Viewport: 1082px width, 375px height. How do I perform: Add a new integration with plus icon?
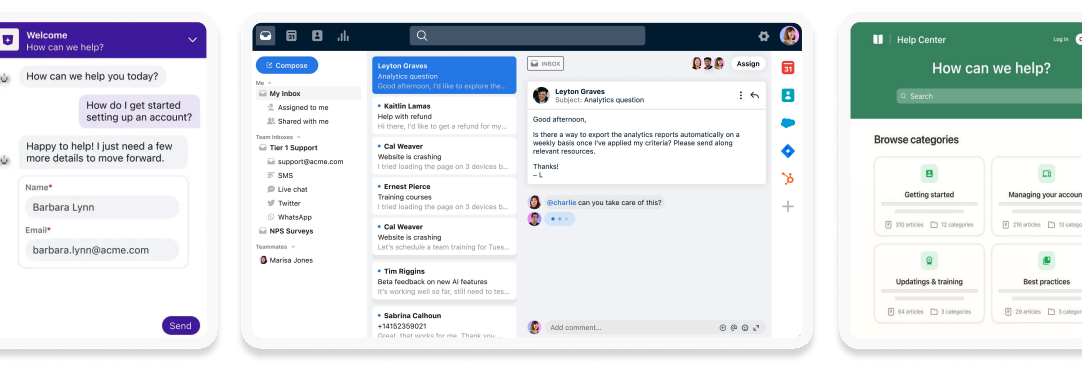[x=787, y=206]
